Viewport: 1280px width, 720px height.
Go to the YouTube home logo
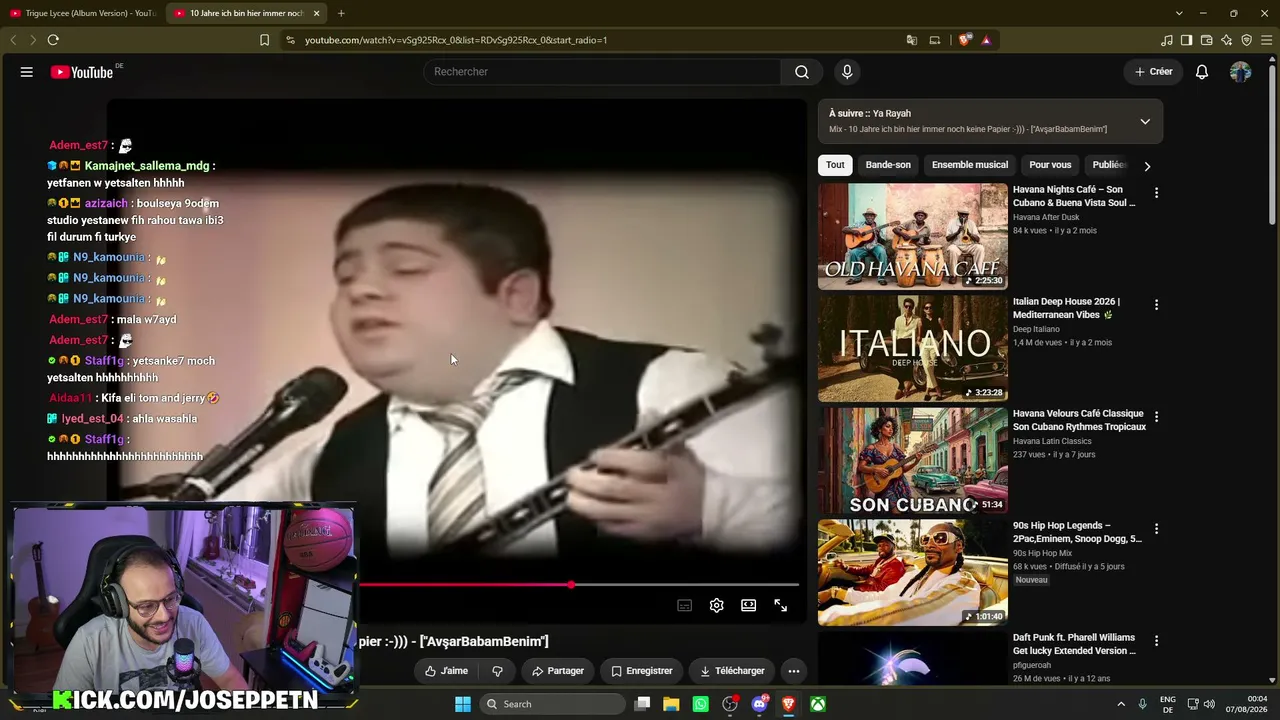coord(82,72)
